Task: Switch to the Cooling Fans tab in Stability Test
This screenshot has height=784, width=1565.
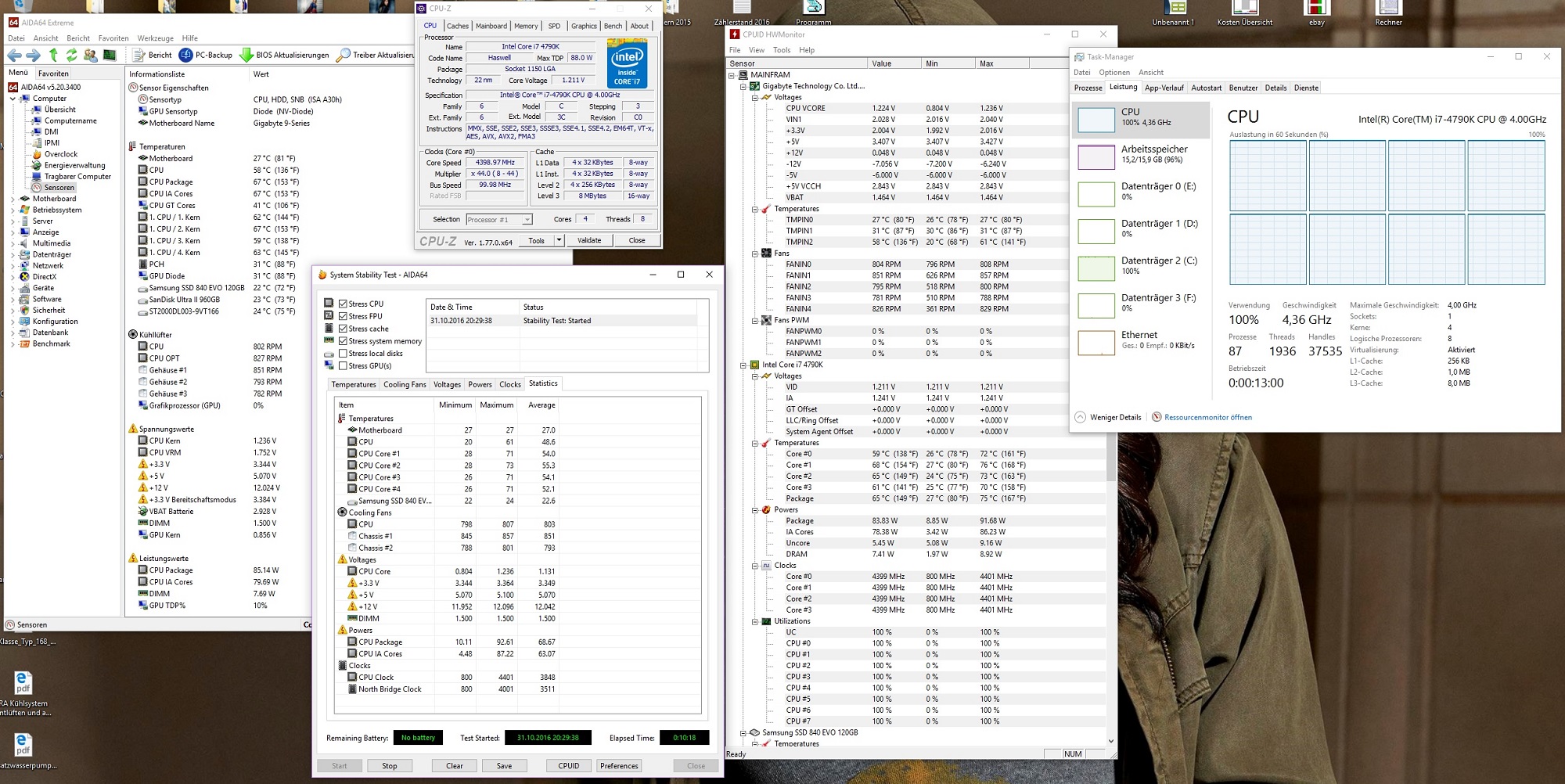Action: click(x=405, y=384)
